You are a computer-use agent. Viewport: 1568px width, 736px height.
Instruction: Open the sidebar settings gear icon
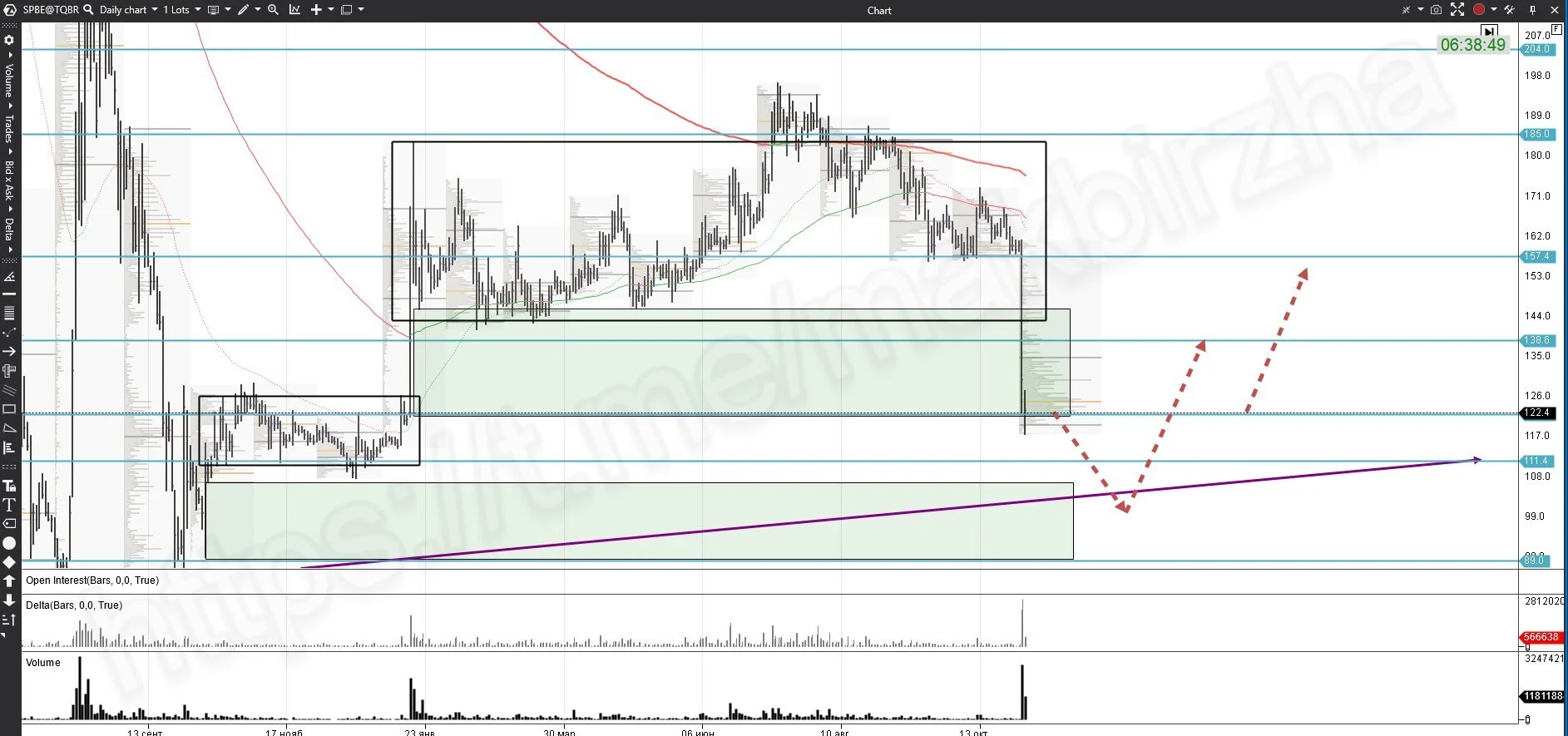coord(9,40)
